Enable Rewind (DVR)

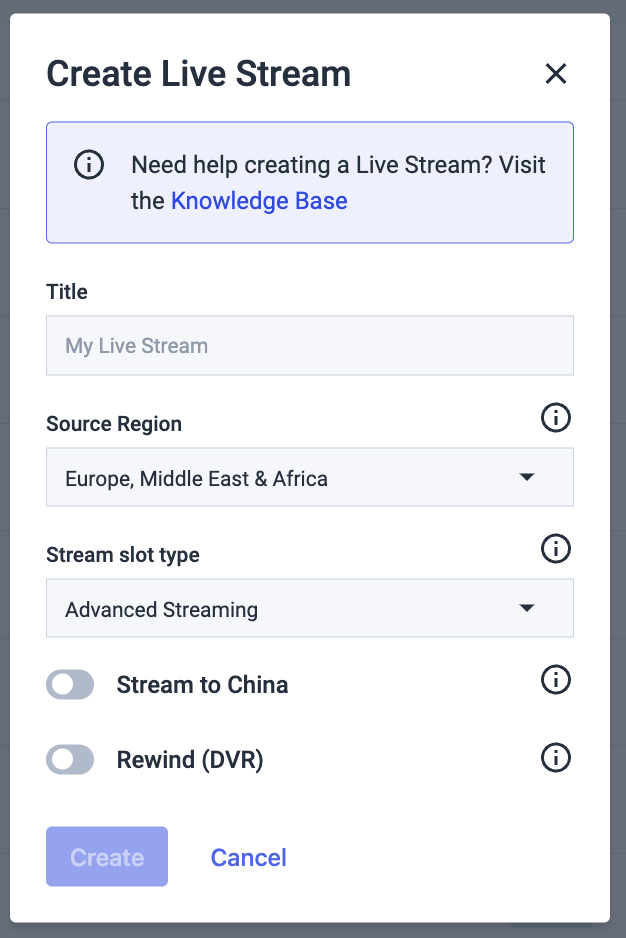70,759
